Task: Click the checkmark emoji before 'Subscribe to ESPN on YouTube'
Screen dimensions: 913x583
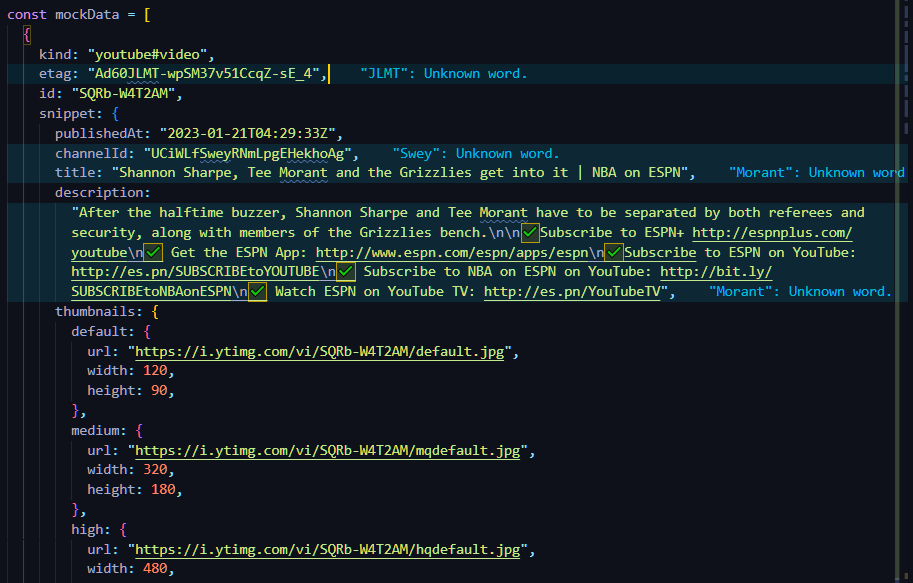Action: (614, 253)
